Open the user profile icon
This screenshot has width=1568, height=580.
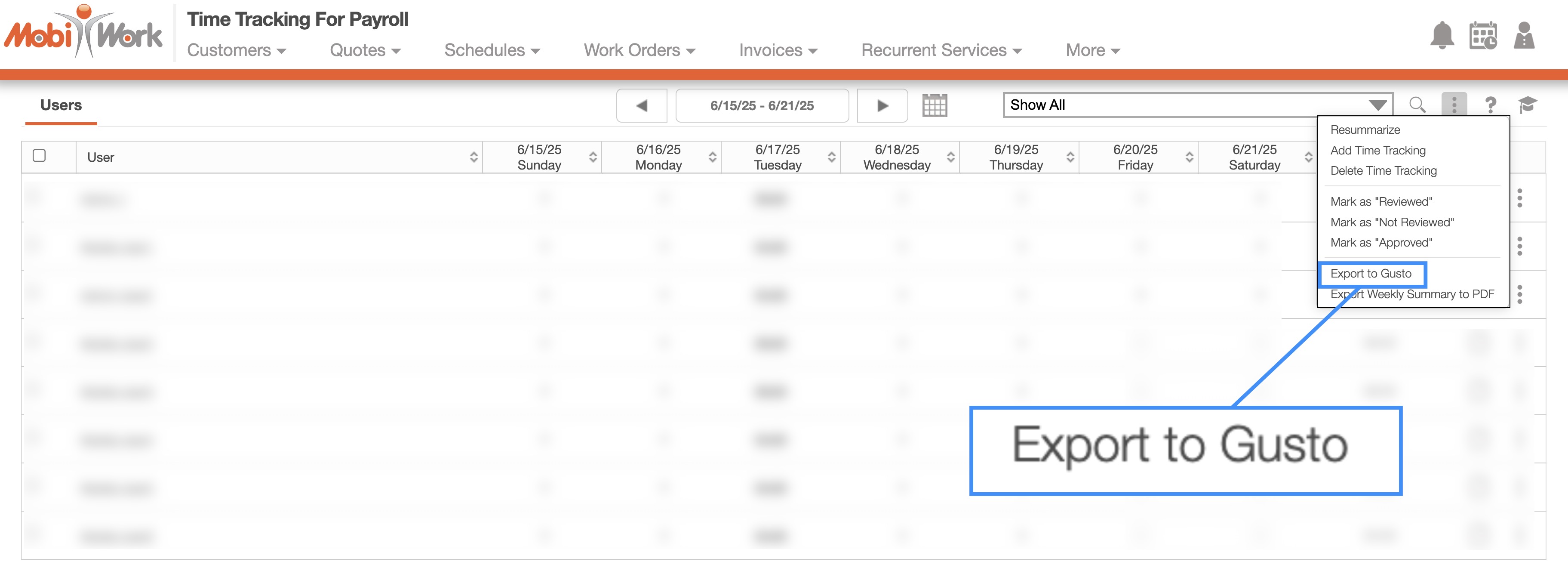click(1524, 35)
